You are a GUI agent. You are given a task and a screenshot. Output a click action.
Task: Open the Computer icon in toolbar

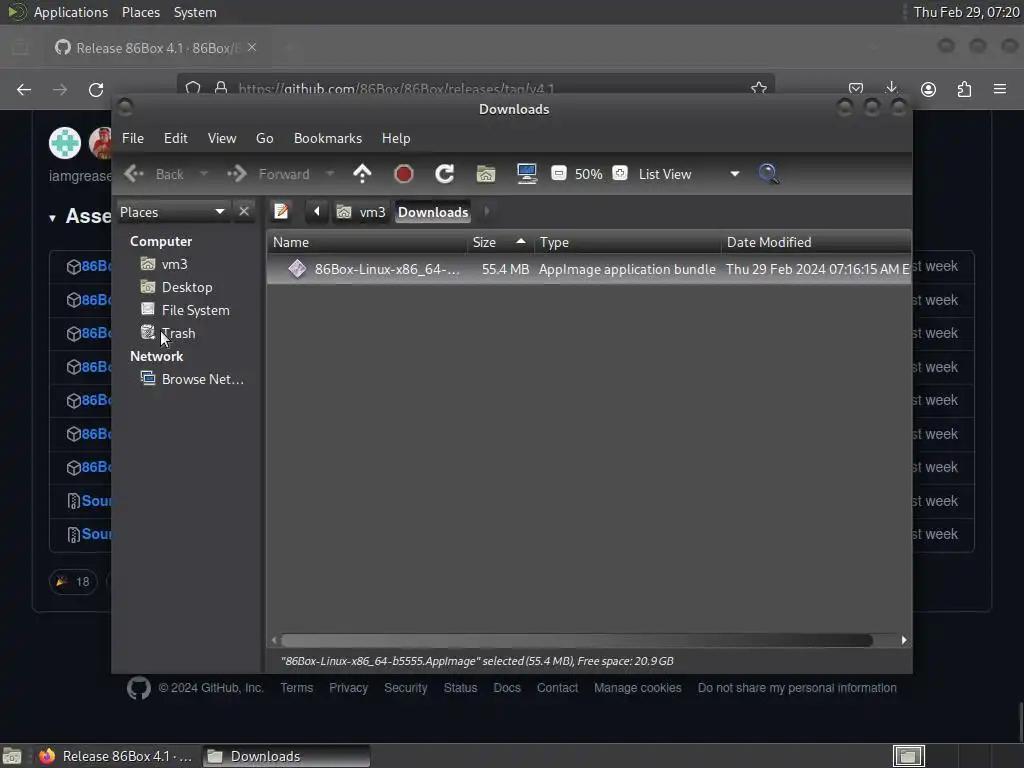coord(526,174)
